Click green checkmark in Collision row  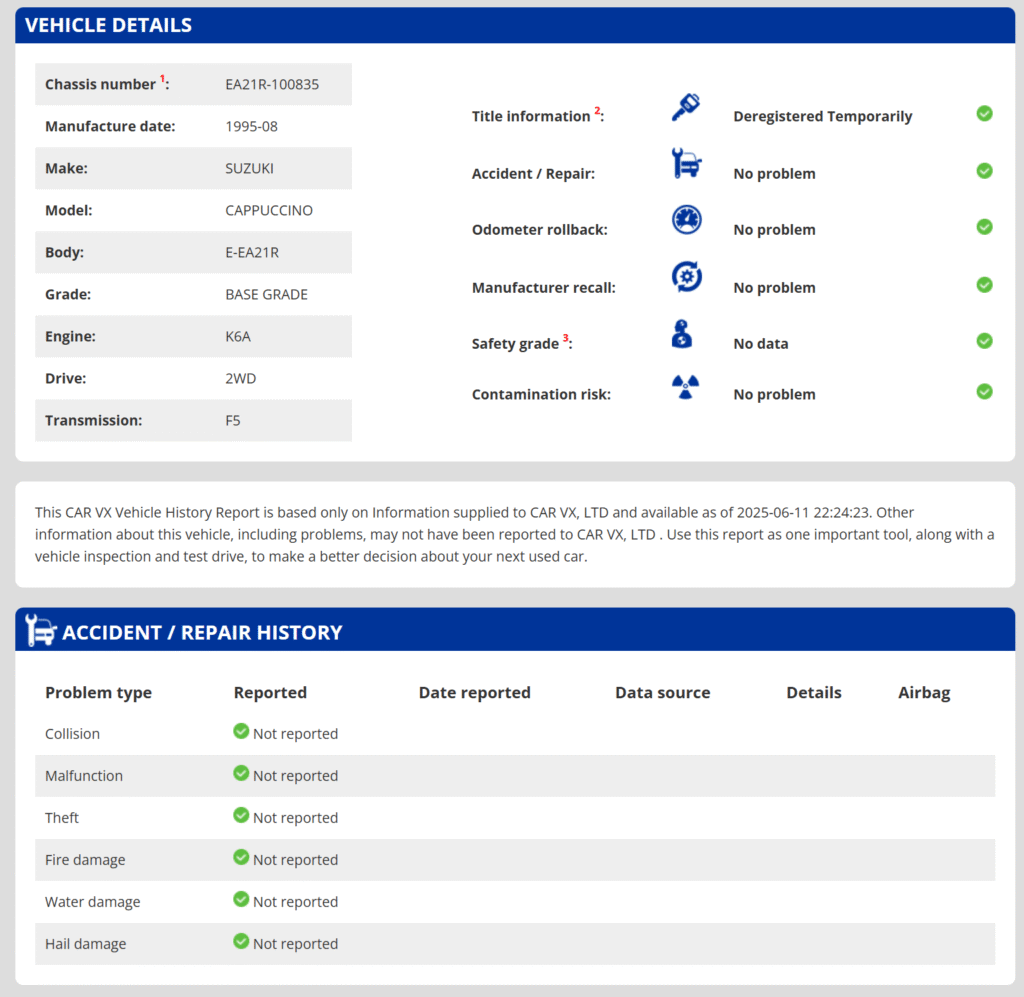pos(241,732)
